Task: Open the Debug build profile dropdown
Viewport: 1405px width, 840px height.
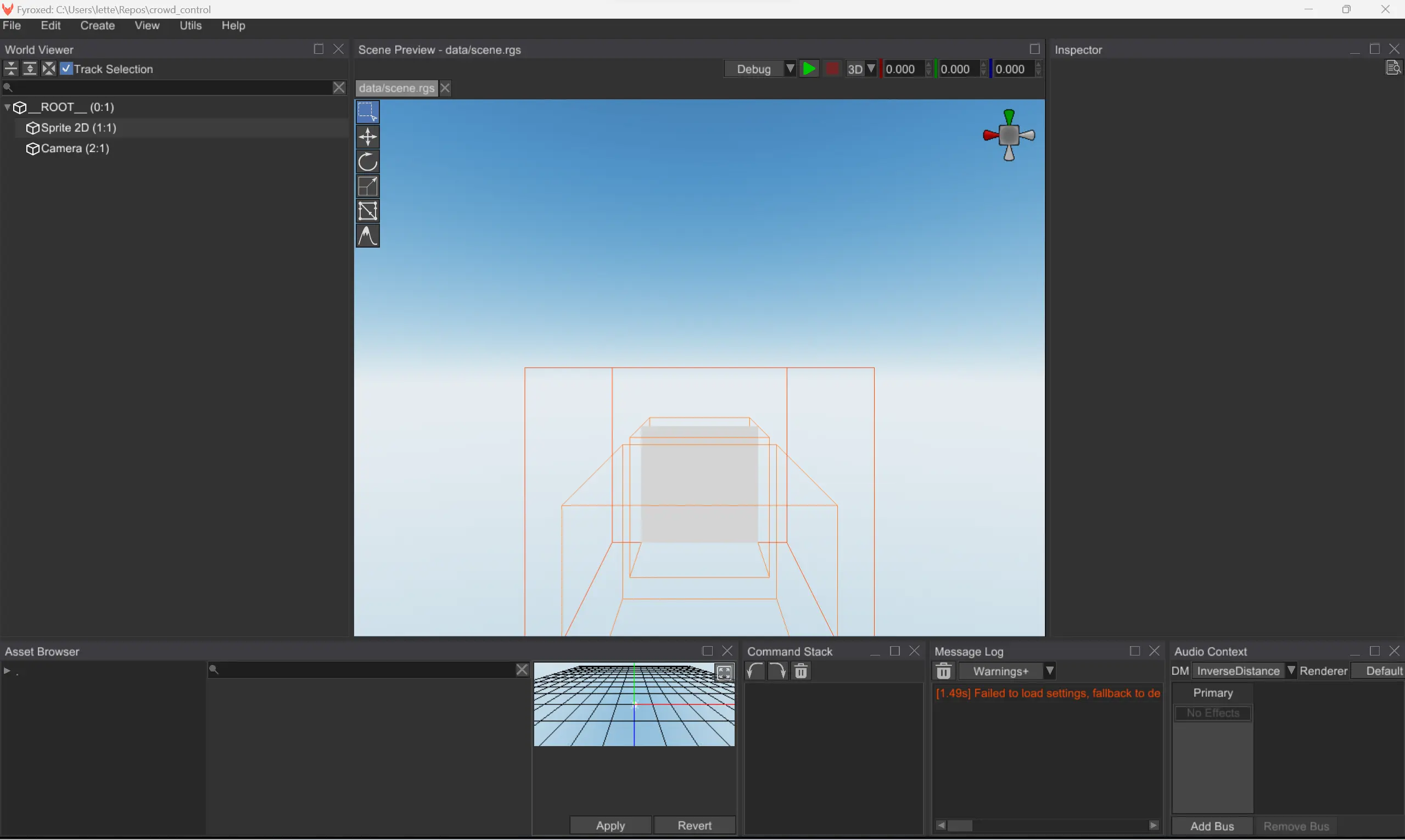Action: 760,69
